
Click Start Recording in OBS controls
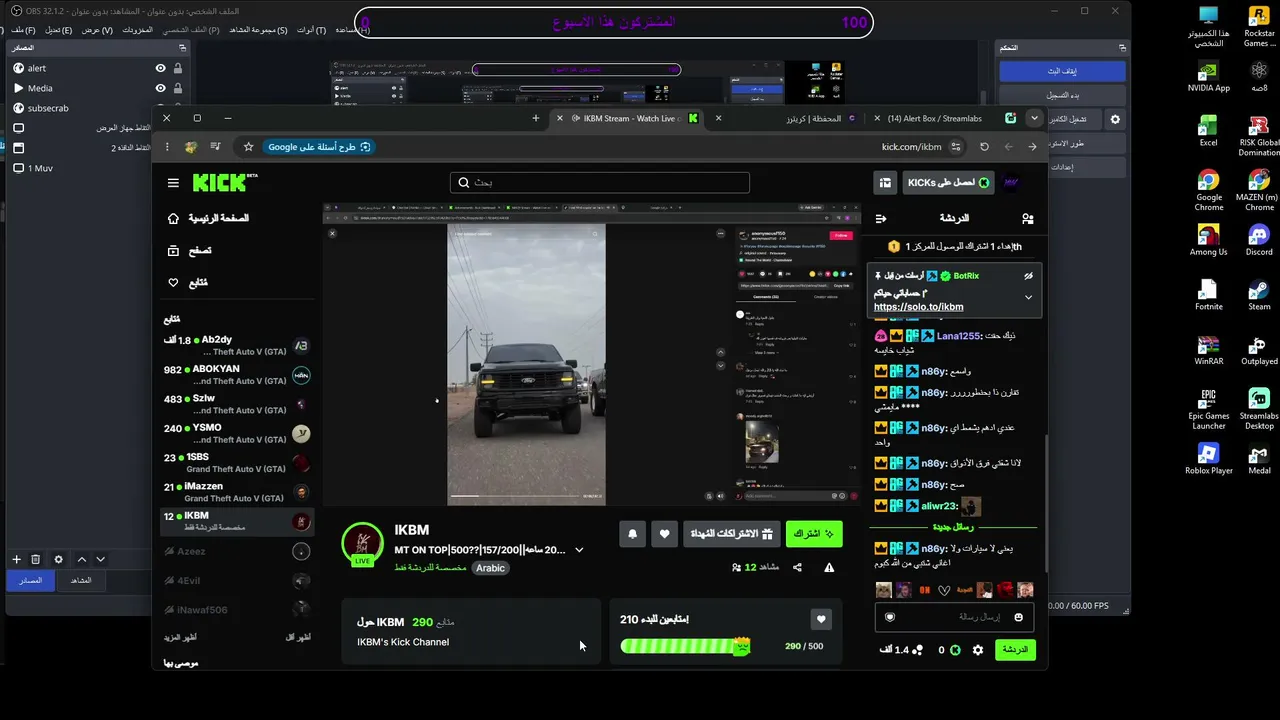pos(1062,95)
